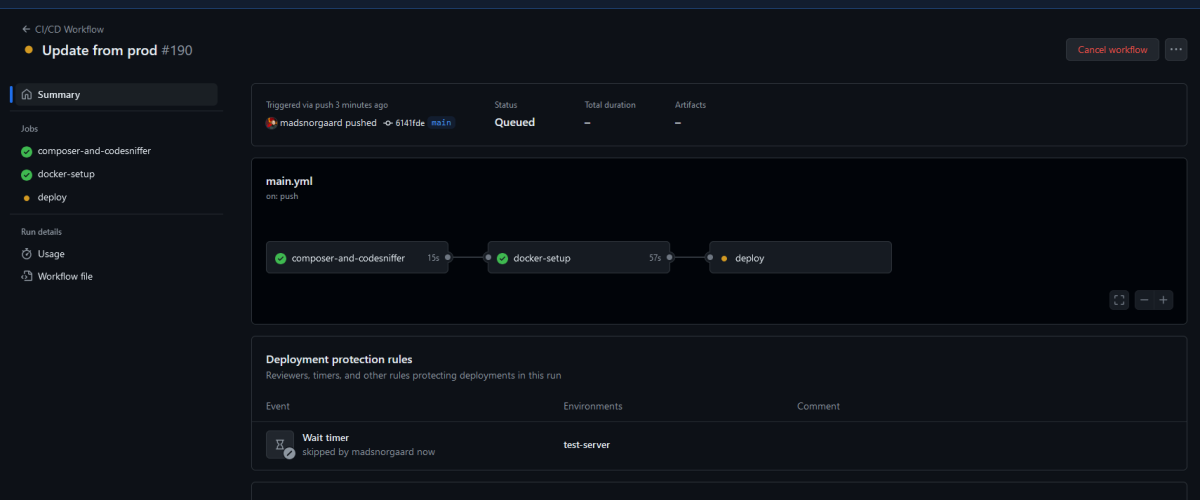Click the Wait timer hourglass icon
The width and height of the screenshot is (1200, 500).
click(x=280, y=444)
